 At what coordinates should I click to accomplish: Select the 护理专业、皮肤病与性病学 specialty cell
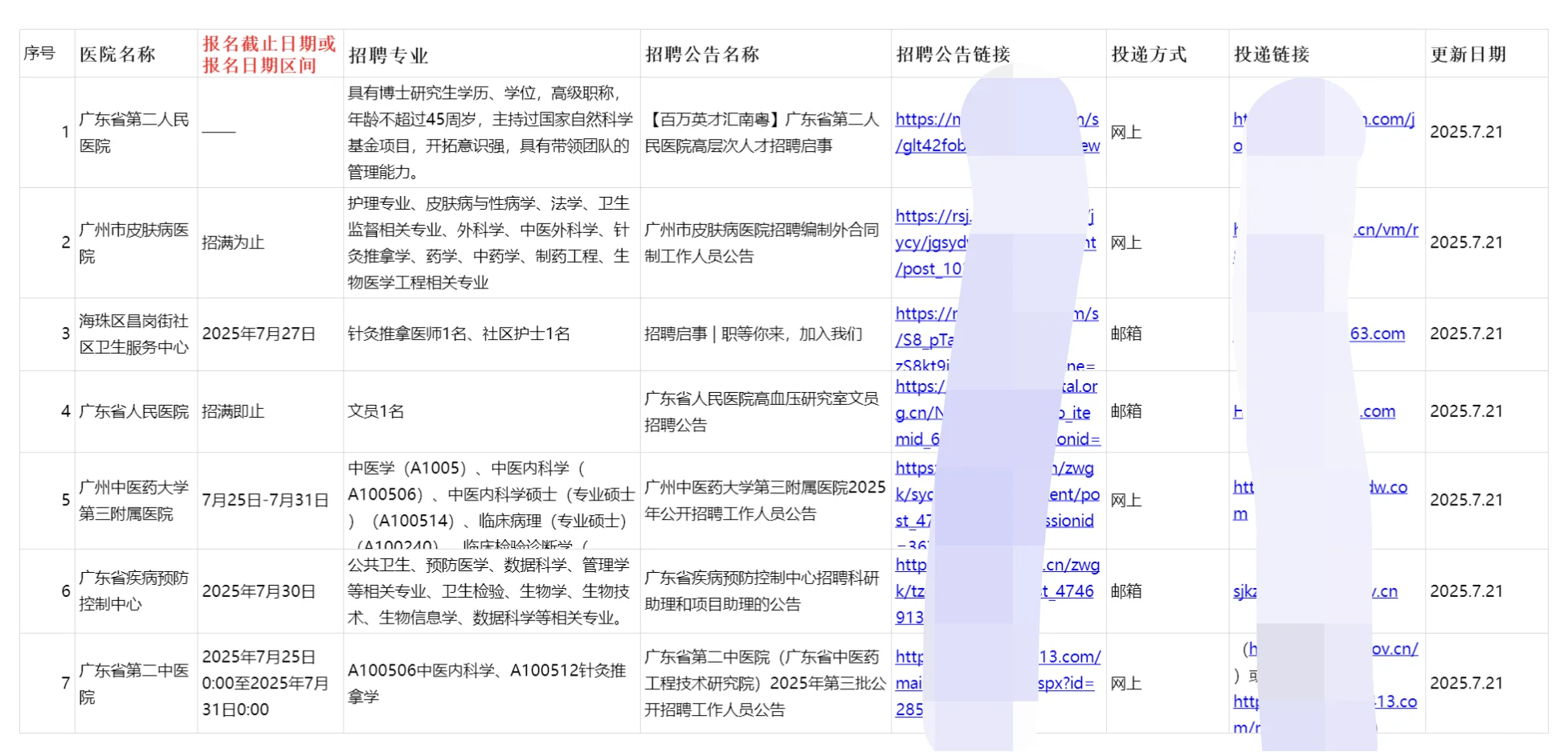[x=492, y=243]
